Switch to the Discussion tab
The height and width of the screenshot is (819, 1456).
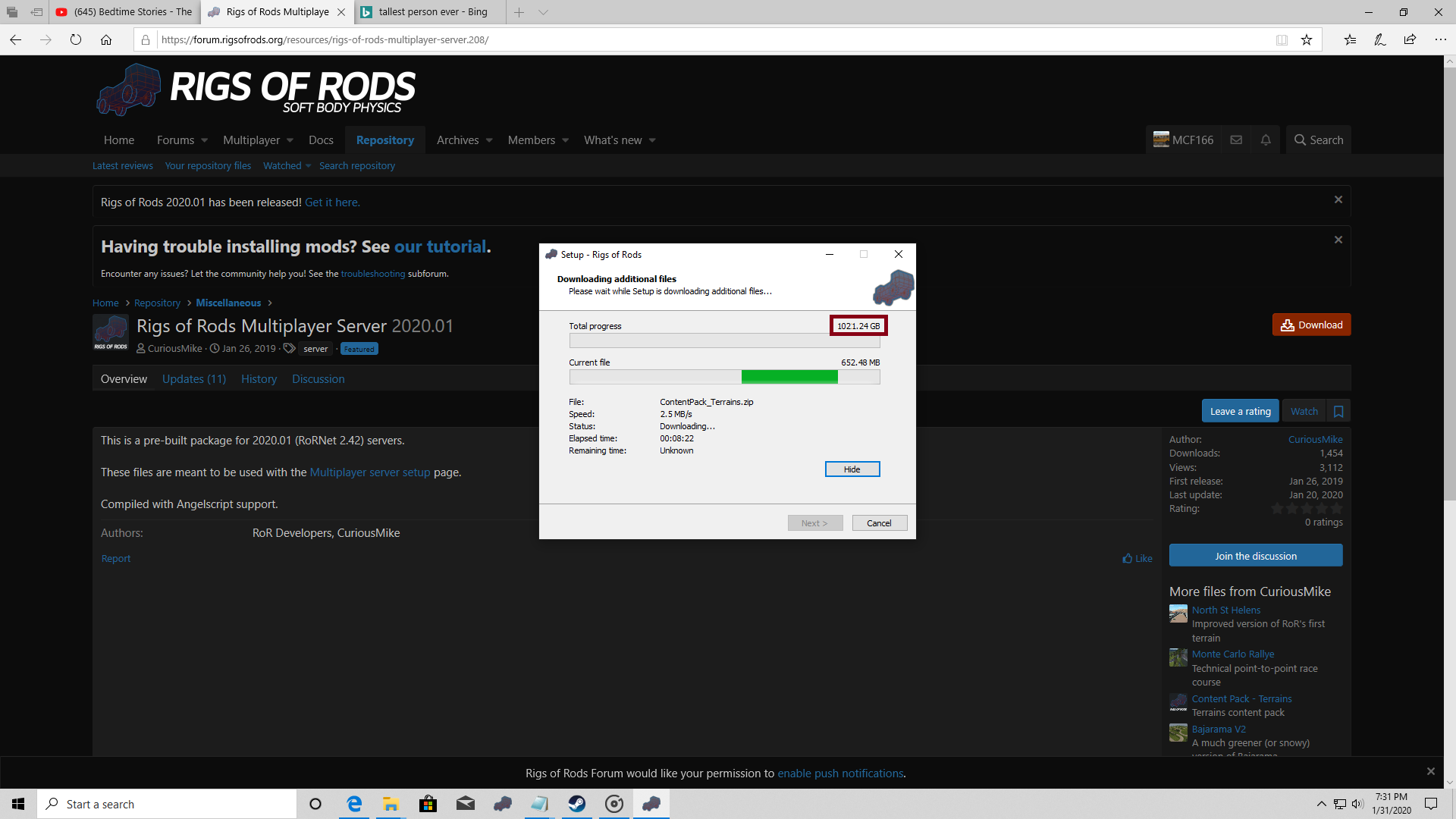coord(318,378)
